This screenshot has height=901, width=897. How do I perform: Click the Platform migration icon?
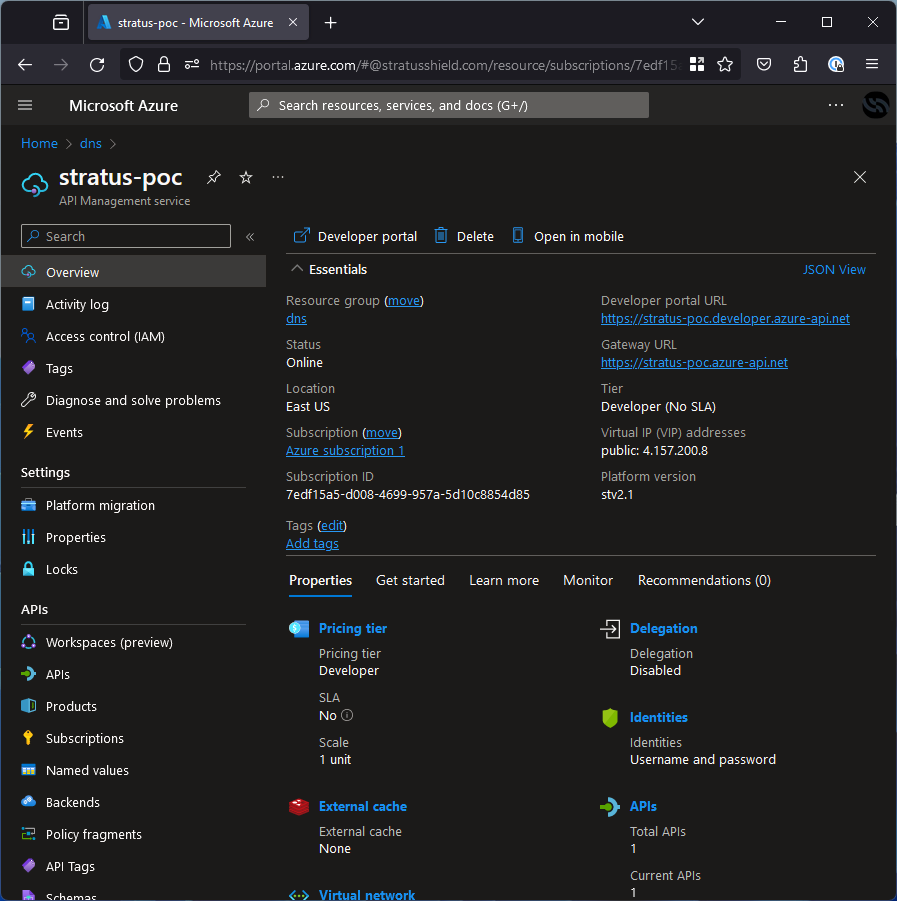coord(28,505)
